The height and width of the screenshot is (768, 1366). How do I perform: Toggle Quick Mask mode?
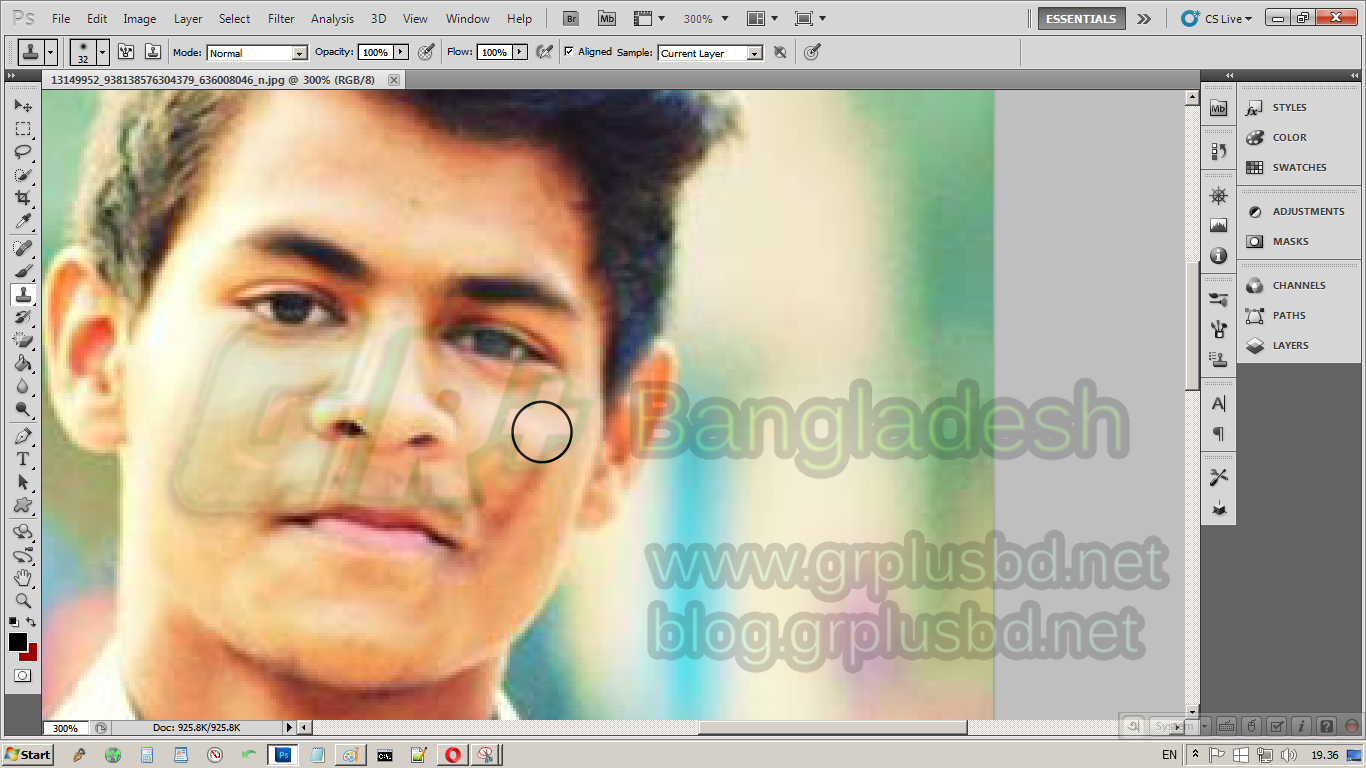22,676
